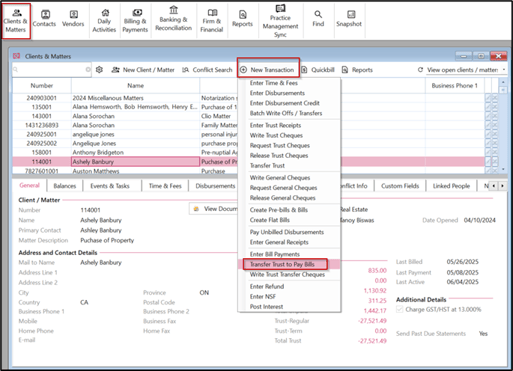Click the View Documents button
Viewport: 513px width, 371px height.
(214, 209)
